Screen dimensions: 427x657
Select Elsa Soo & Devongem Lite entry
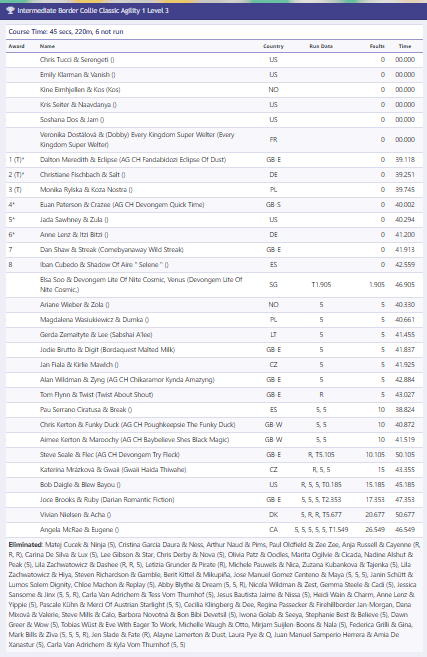click(214, 285)
